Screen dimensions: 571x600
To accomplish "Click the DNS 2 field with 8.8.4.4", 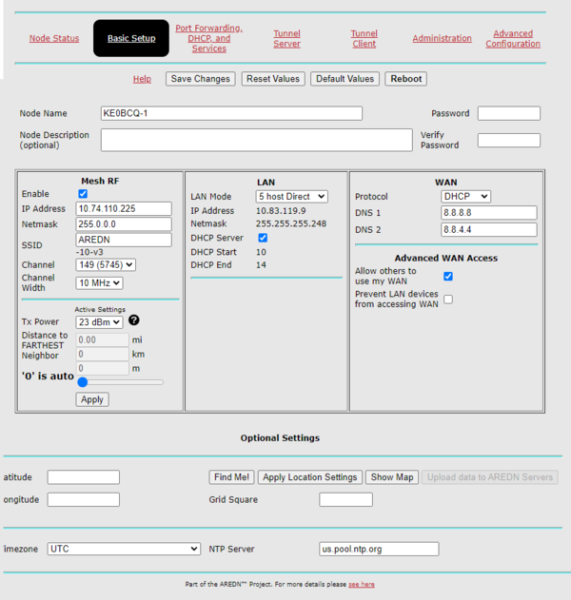I will tap(489, 230).
